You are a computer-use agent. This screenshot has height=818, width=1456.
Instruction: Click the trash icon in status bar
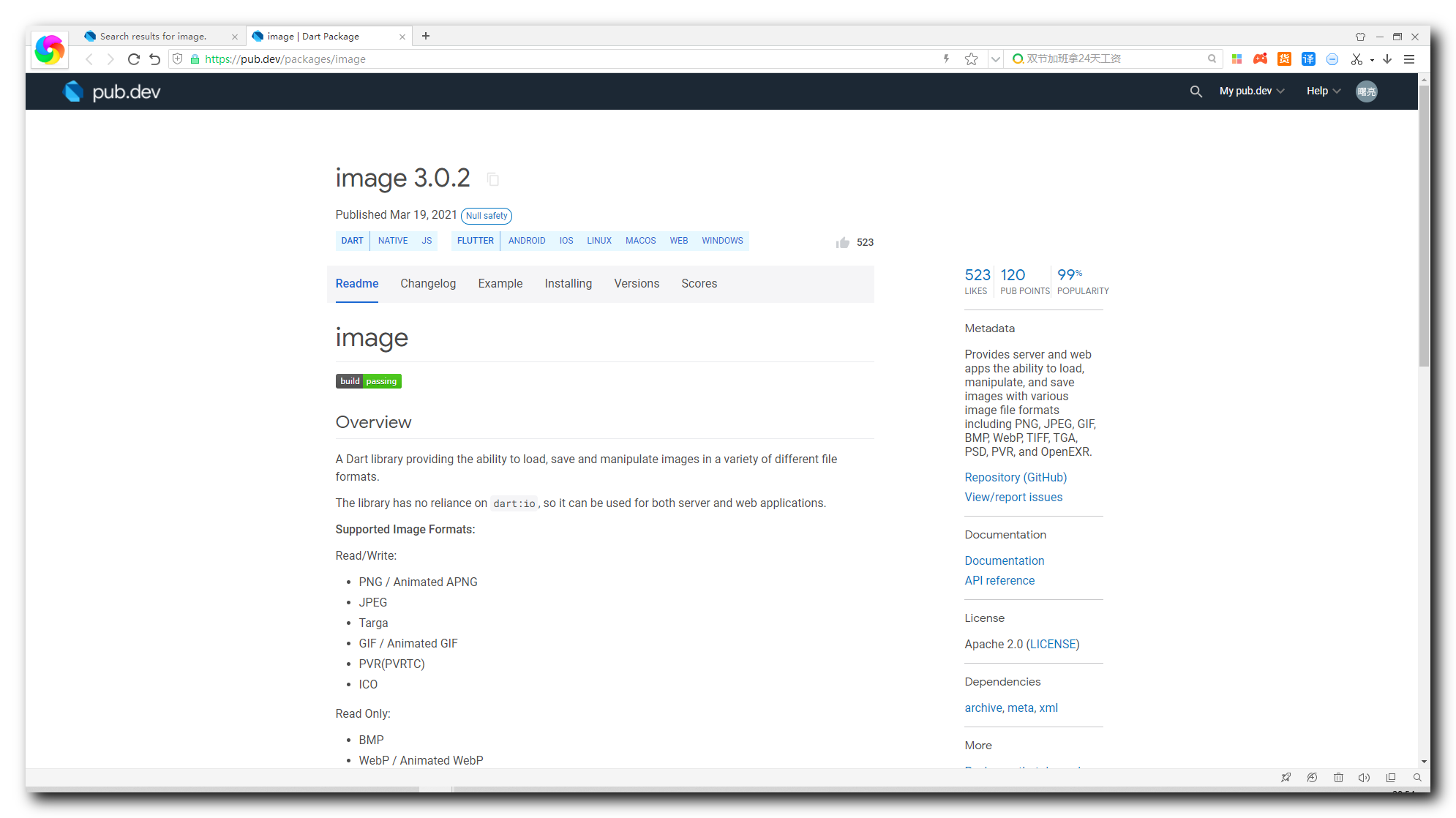(1338, 778)
